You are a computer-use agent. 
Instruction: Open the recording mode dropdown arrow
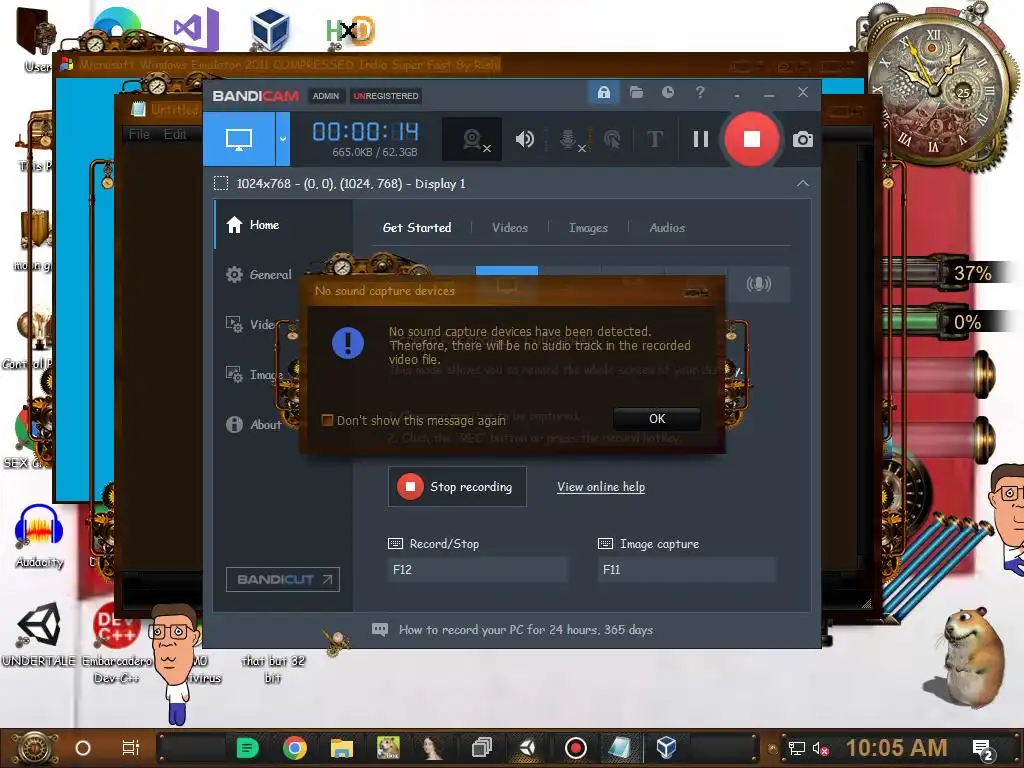(283, 139)
